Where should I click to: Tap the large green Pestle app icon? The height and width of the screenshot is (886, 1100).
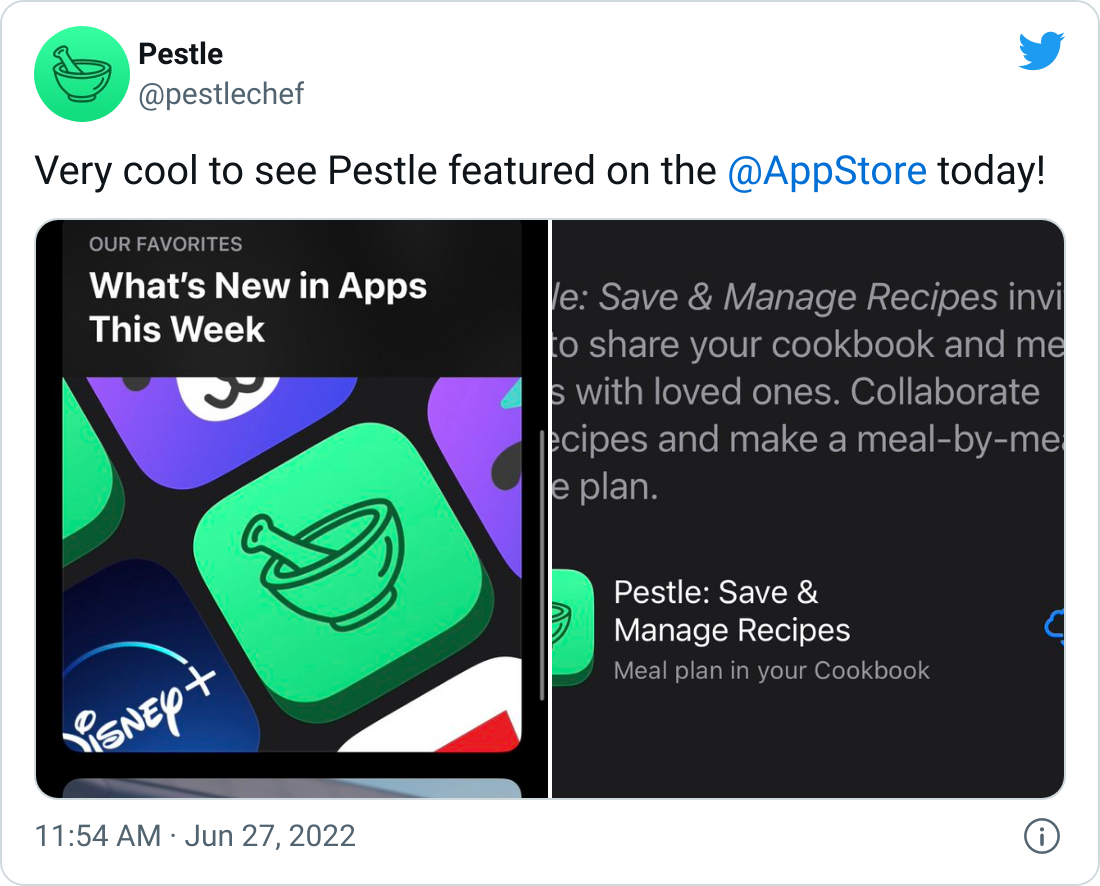point(342,563)
